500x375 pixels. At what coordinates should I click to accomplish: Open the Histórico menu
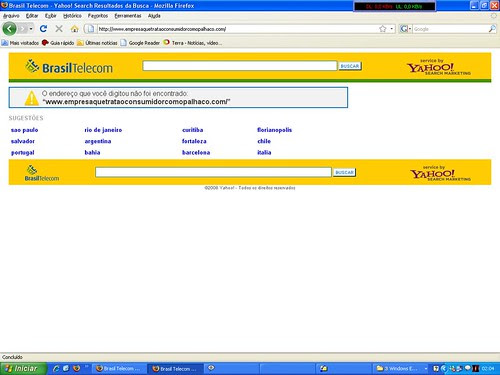coord(72,16)
